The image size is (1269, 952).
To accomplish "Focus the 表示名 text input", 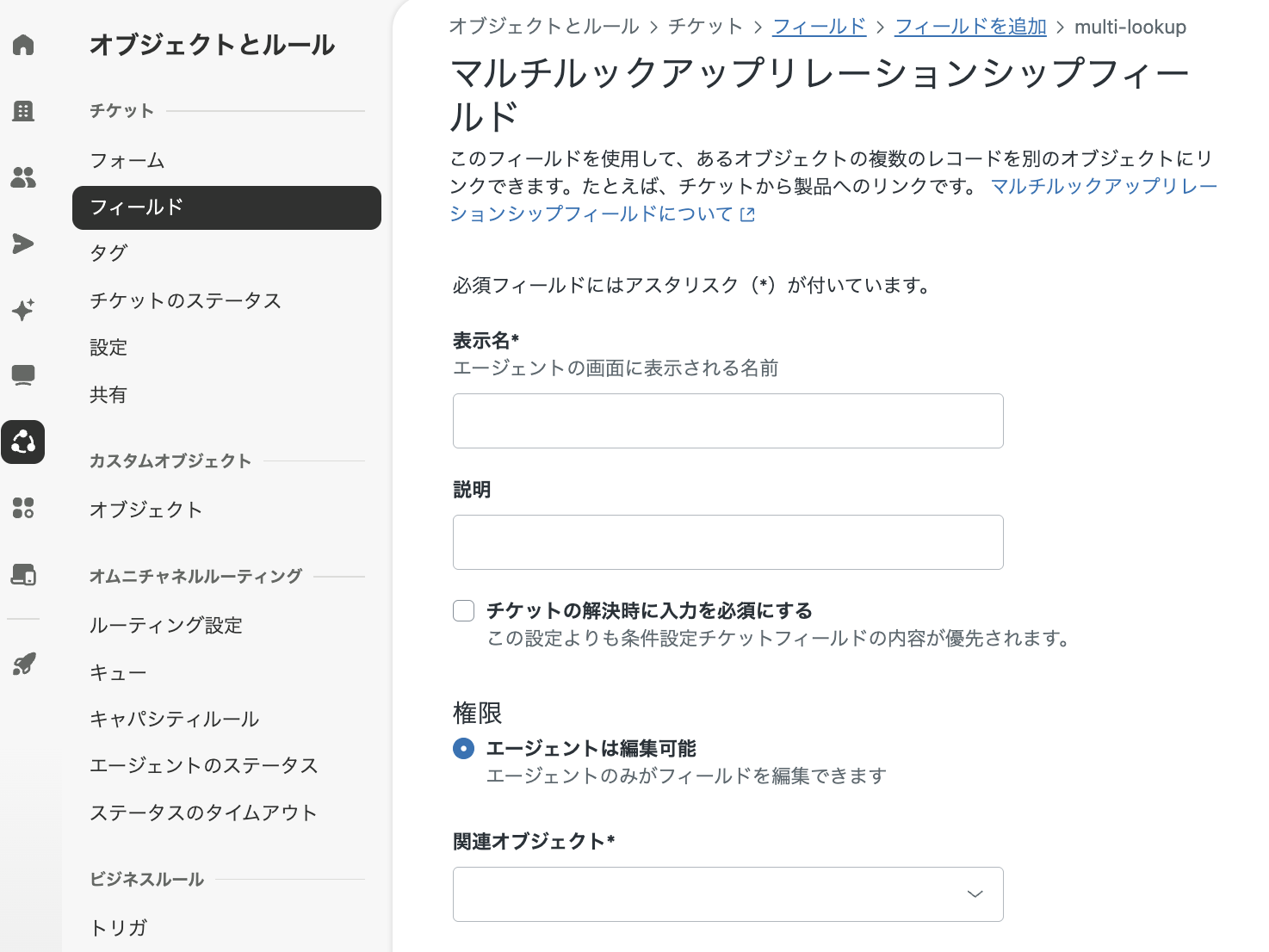I will pyautogui.click(x=728, y=421).
